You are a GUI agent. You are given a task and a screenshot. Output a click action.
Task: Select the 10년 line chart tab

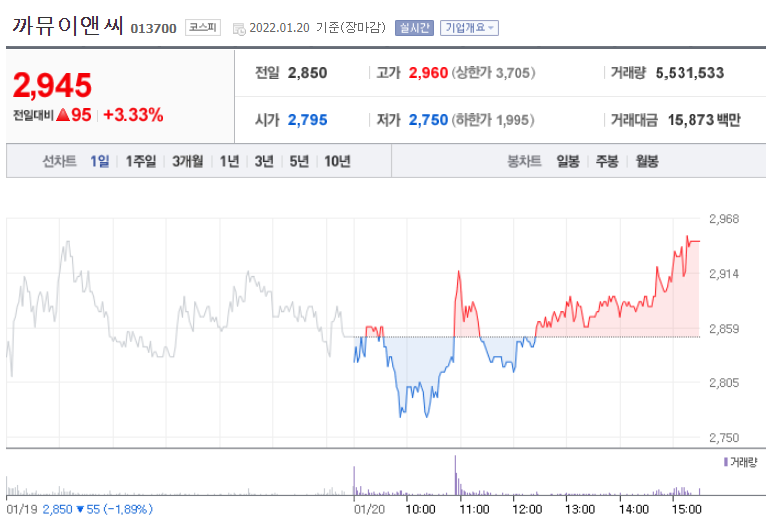pyautogui.click(x=337, y=161)
